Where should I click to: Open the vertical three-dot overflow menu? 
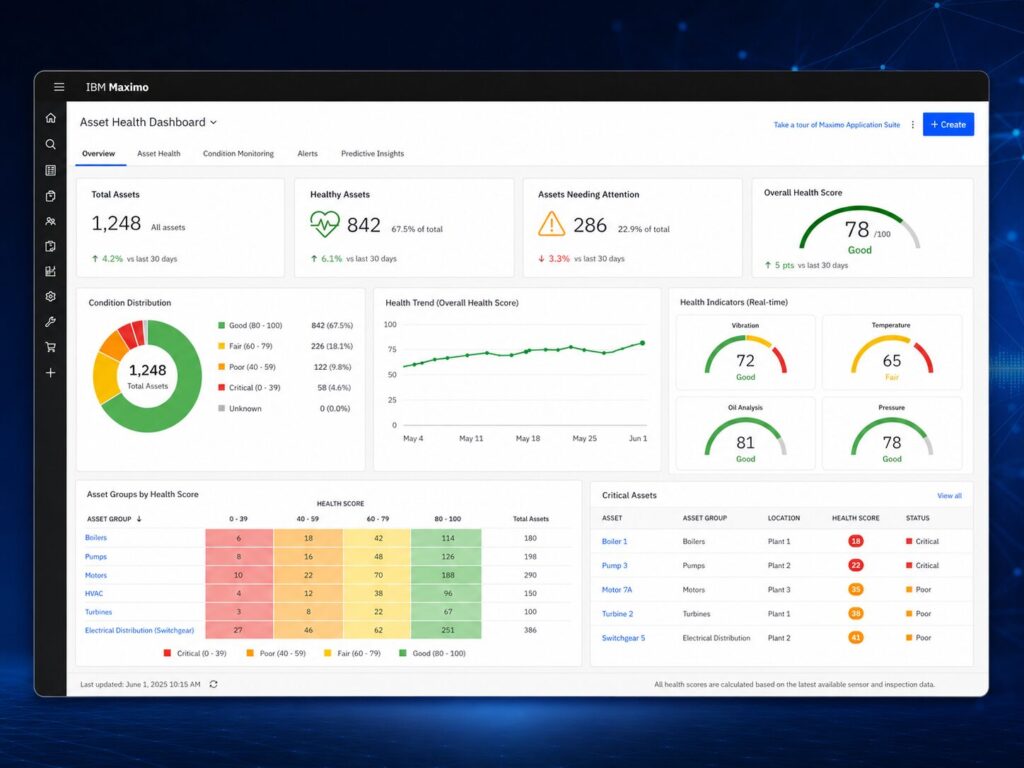click(912, 125)
